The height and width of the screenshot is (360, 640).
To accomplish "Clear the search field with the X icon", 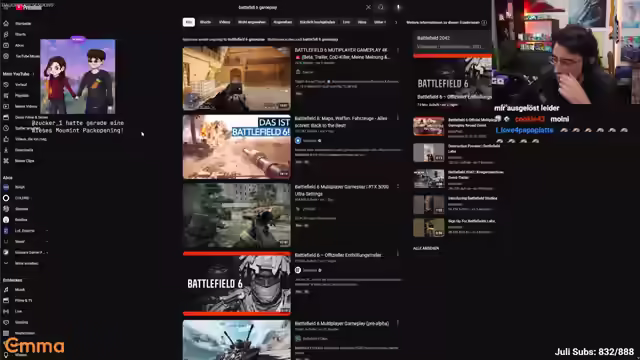I will pyautogui.click(x=368, y=7).
